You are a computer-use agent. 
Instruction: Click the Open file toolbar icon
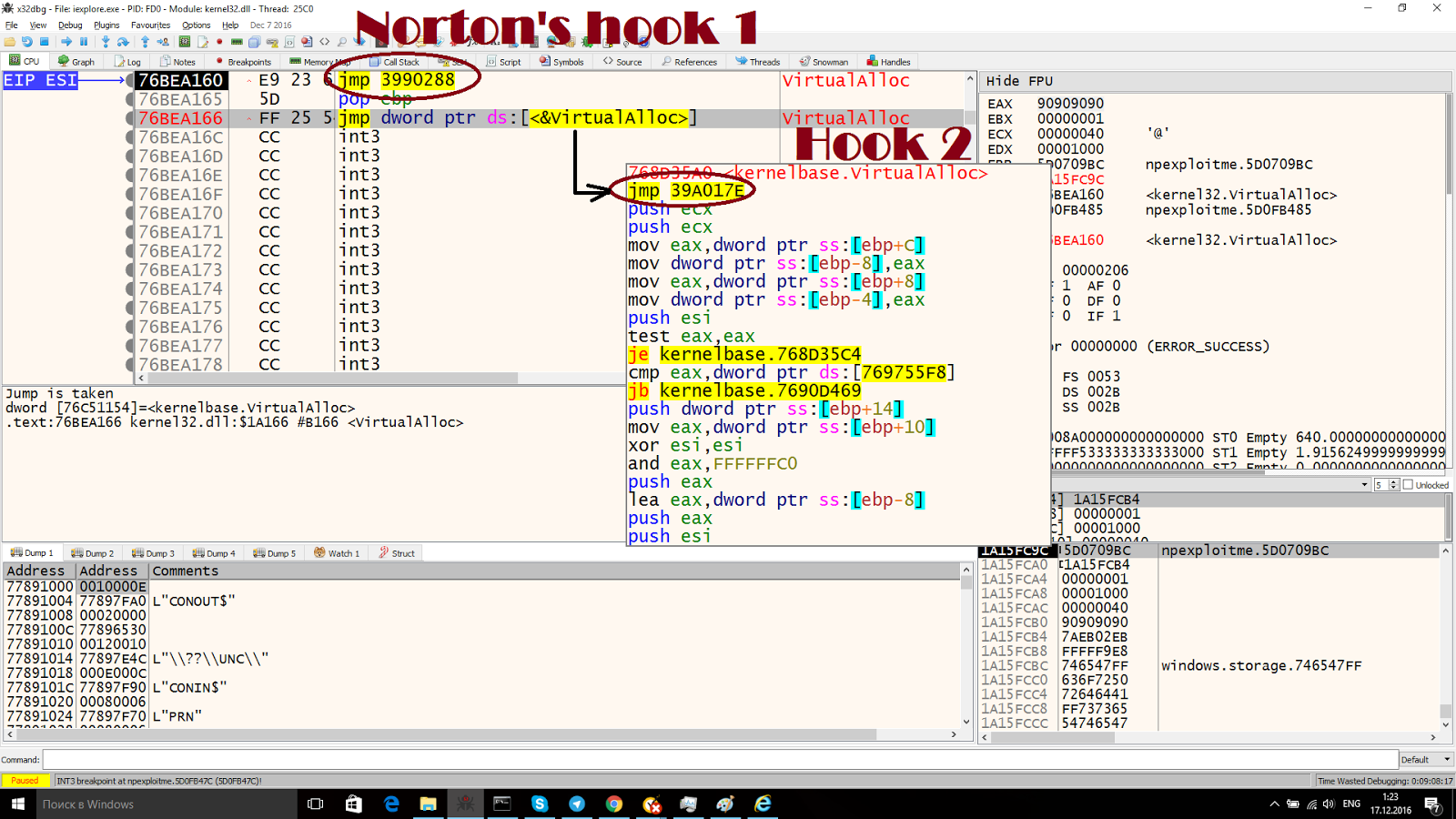coord(9,42)
